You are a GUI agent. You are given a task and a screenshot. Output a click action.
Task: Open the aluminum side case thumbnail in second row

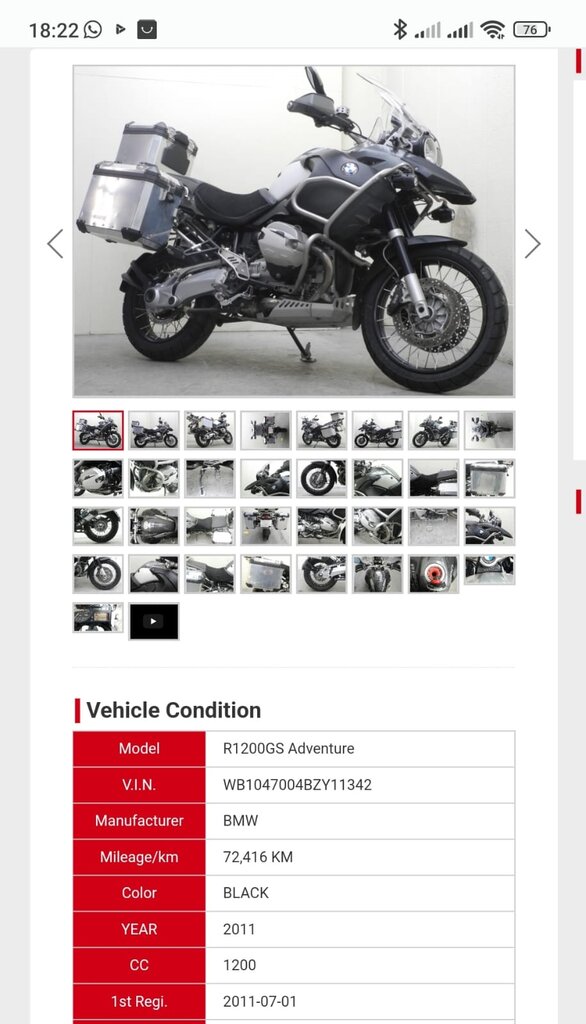(489, 478)
